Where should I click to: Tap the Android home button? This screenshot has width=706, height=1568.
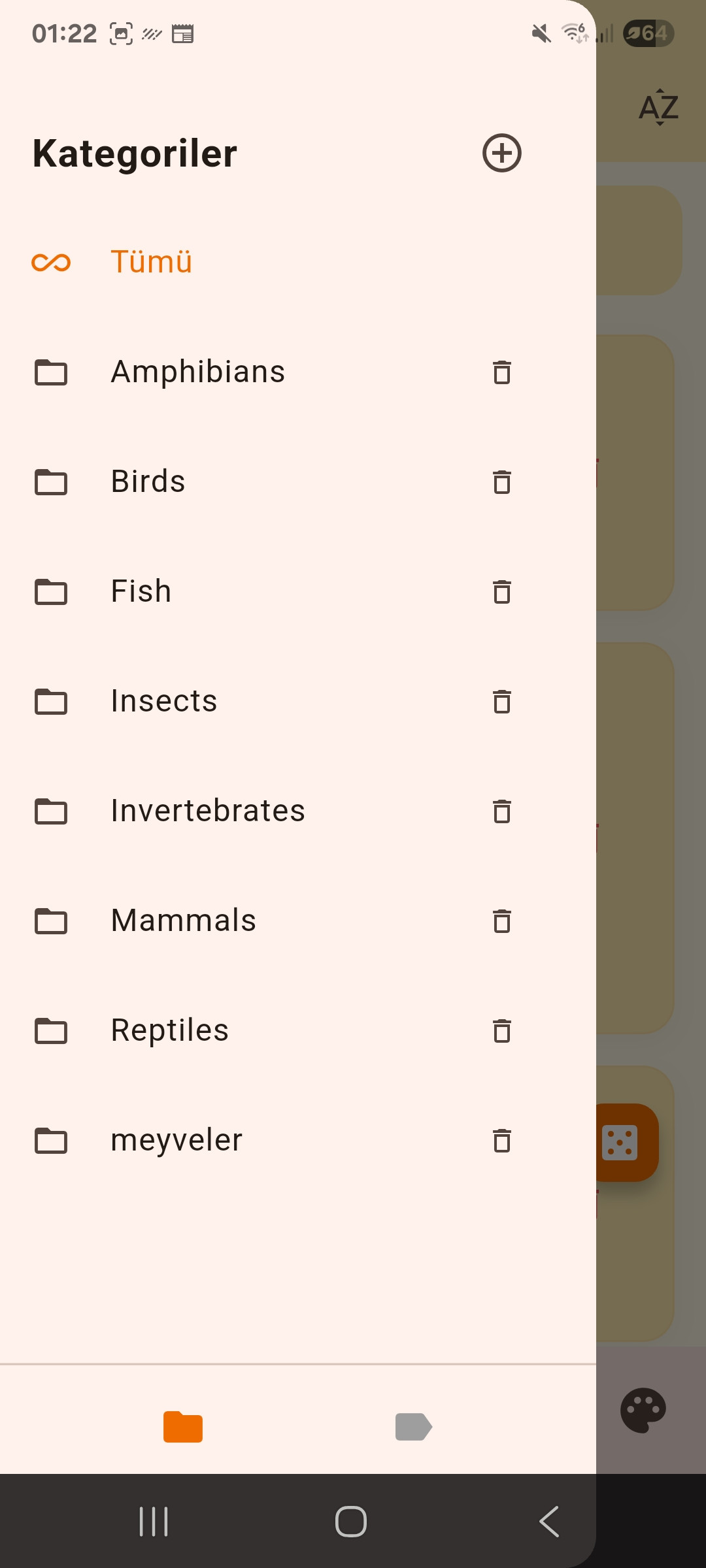click(351, 1522)
